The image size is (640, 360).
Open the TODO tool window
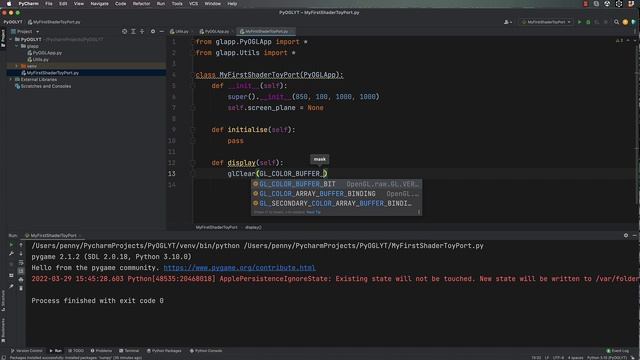pos(76,351)
